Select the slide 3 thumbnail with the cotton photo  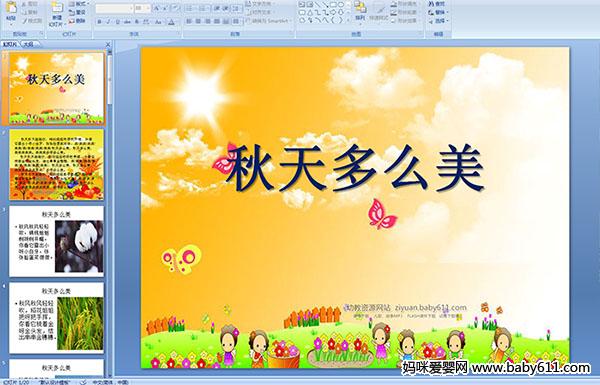56,241
